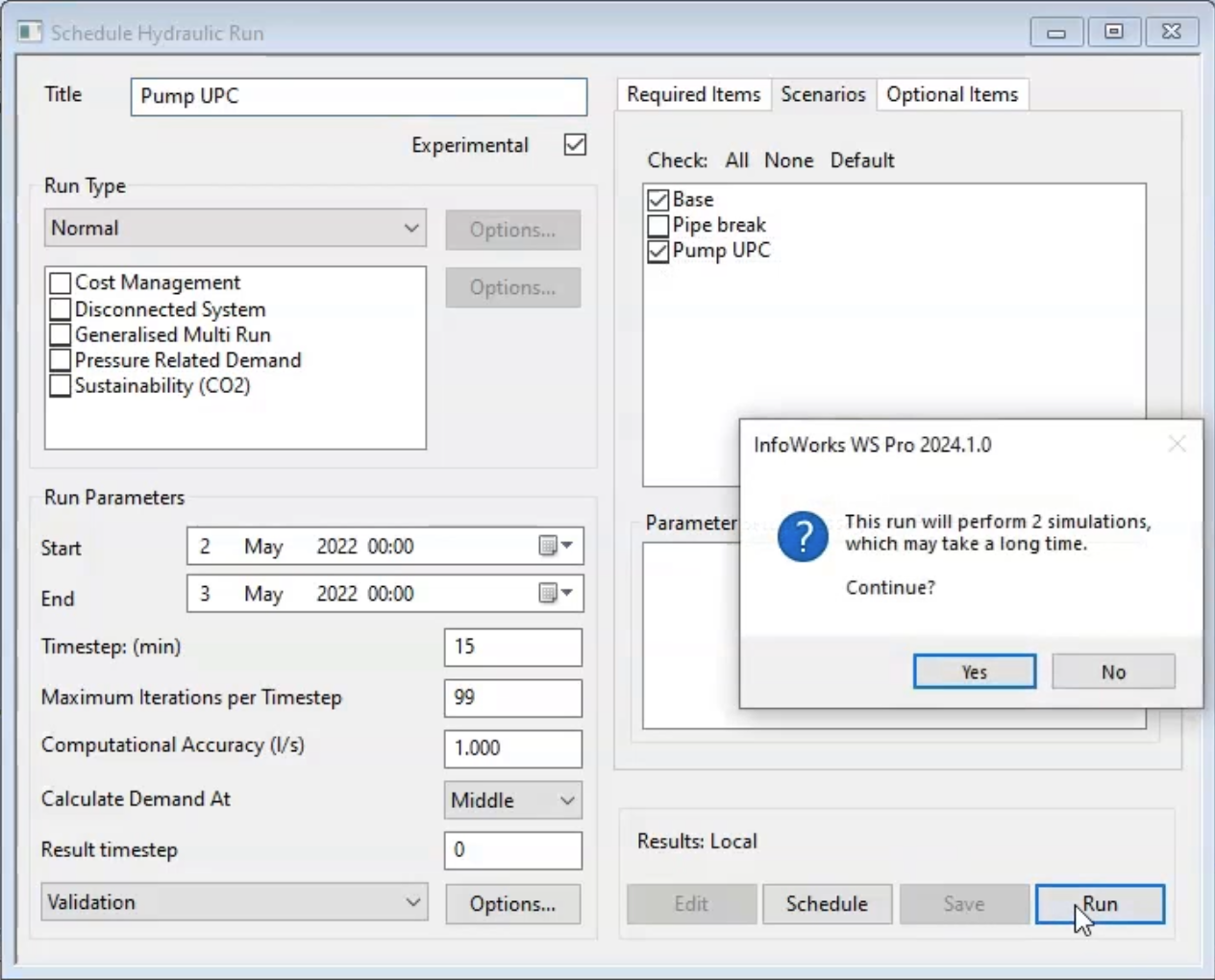Toggle the Experimental checkbox
The width and height of the screenshot is (1215, 980).
tap(575, 144)
